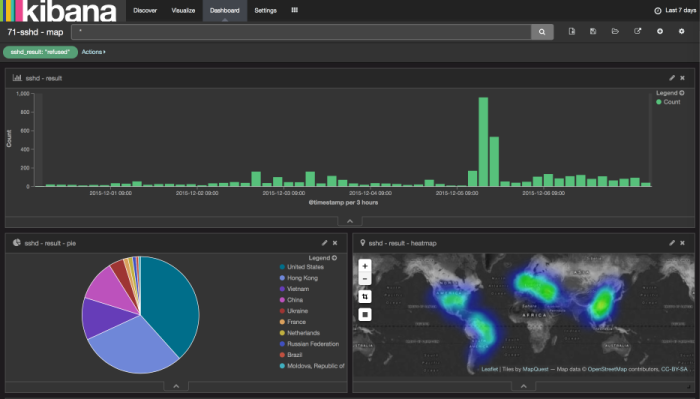The image size is (700, 399).
Task: Remove the sshd - result - heatmap panel
Action: (x=682, y=243)
